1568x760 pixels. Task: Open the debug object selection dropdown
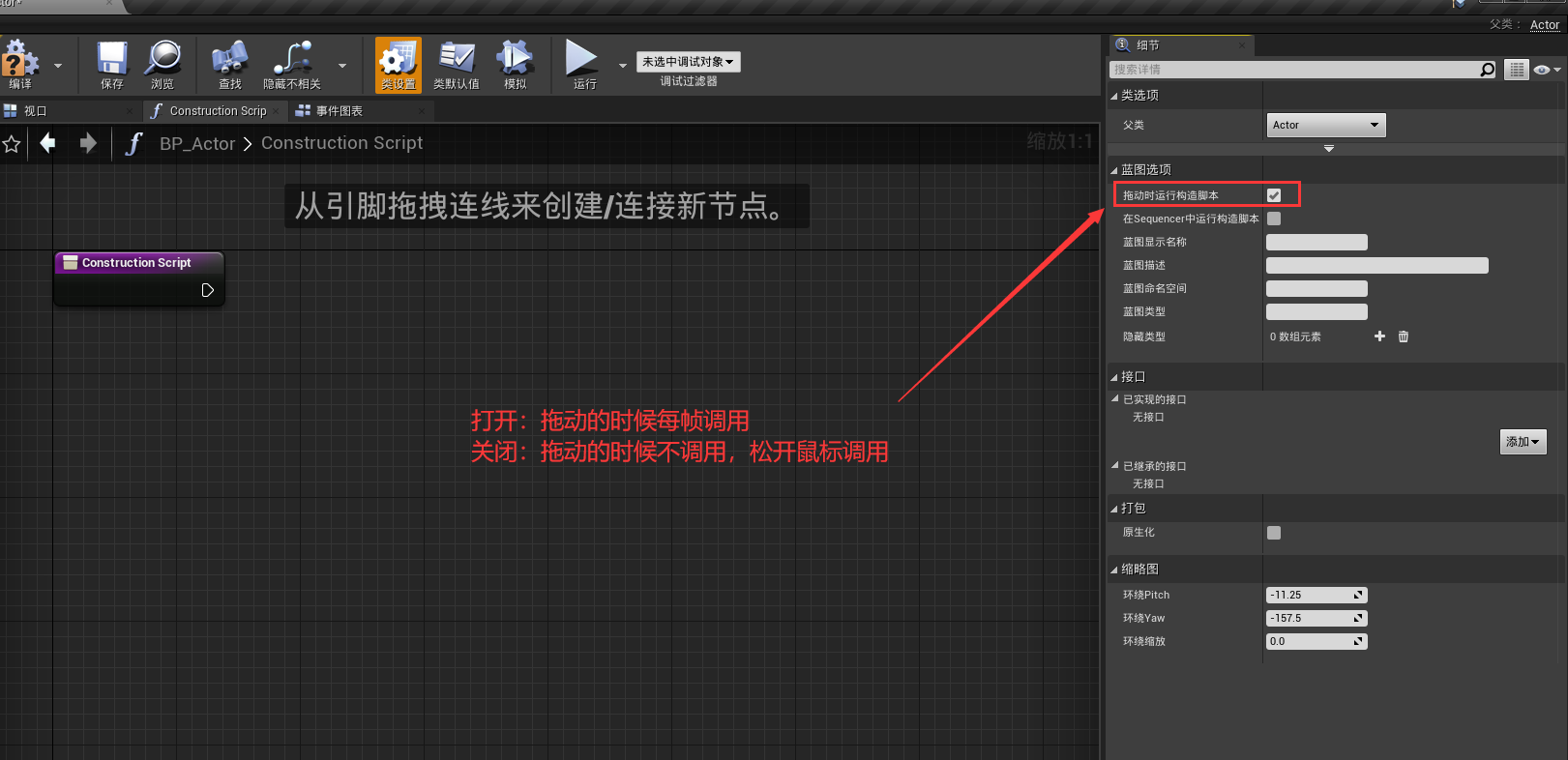(x=688, y=62)
